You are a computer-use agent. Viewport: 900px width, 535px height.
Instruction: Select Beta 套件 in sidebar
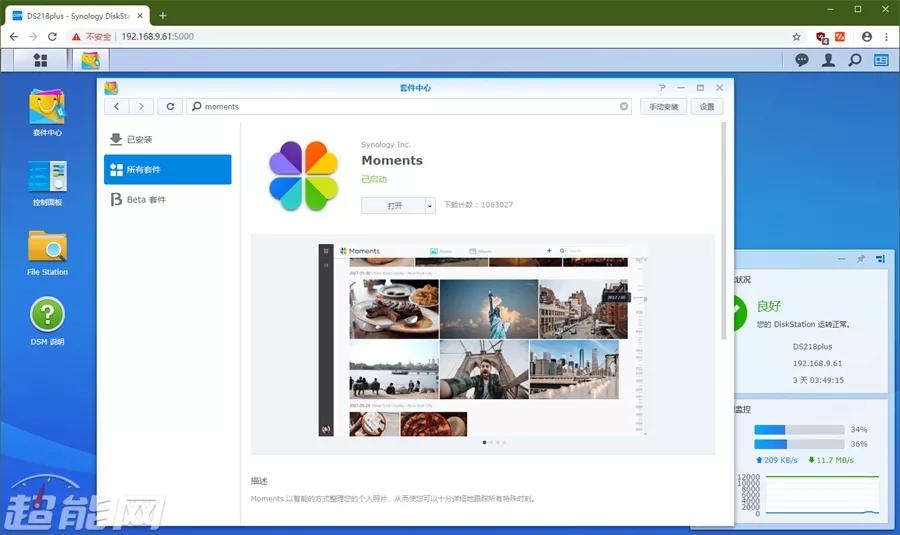pyautogui.click(x=168, y=199)
